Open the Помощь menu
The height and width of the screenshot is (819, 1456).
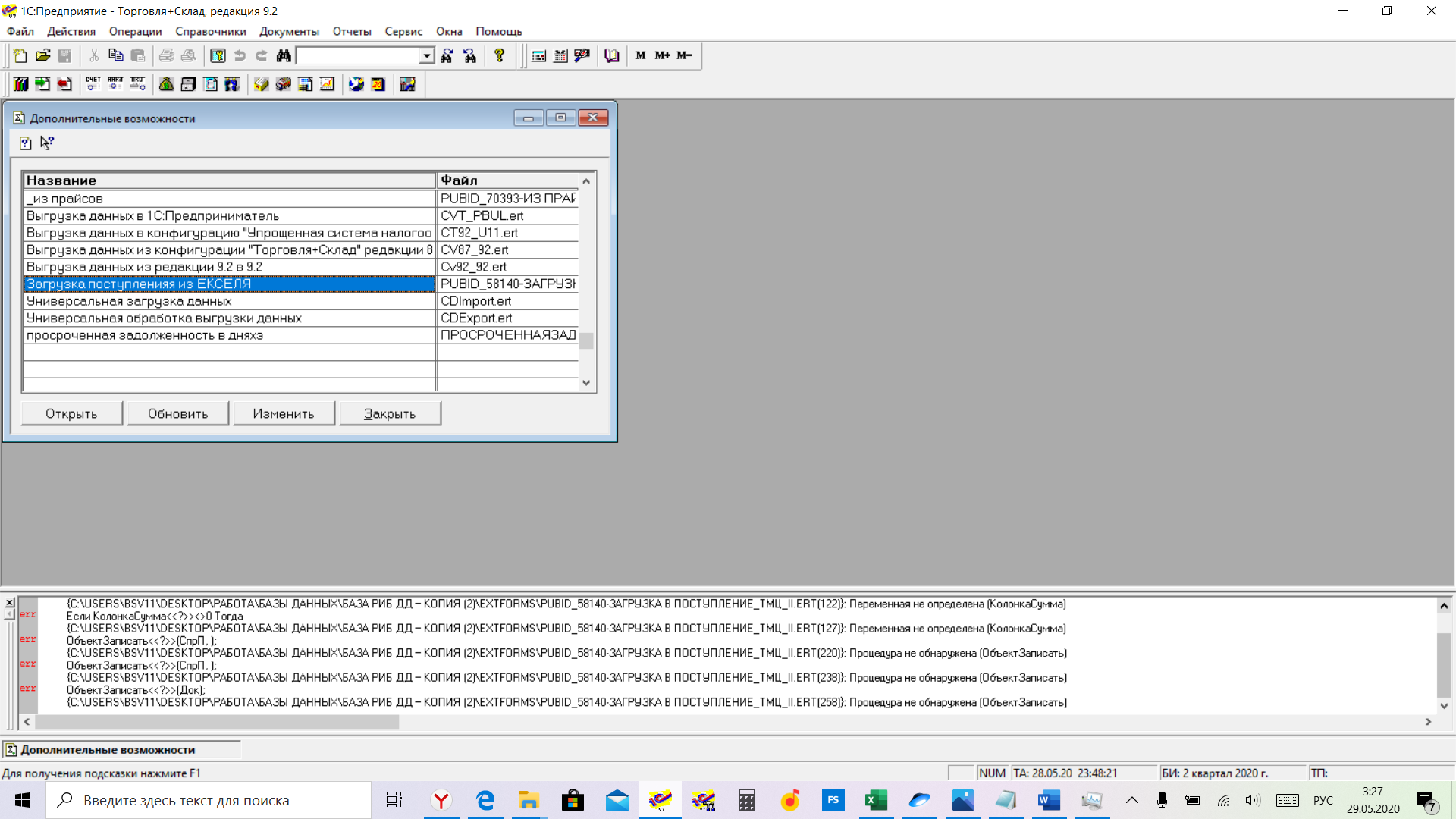tap(499, 31)
